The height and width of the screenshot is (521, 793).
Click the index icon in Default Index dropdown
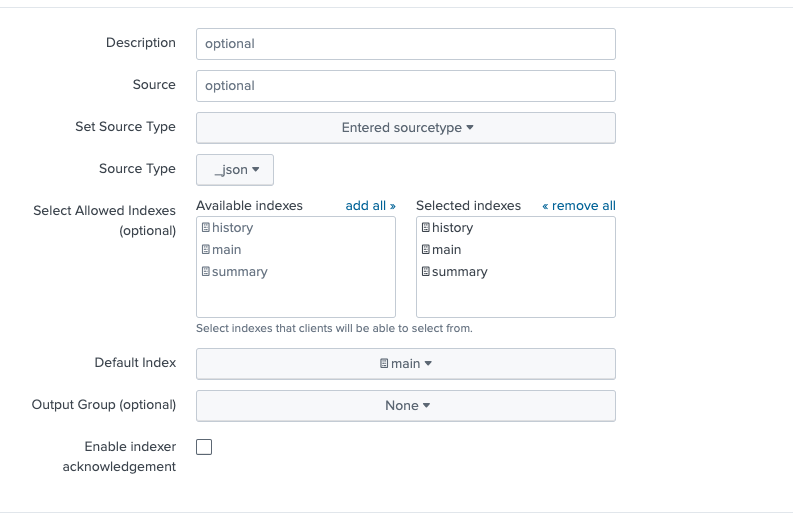point(384,364)
